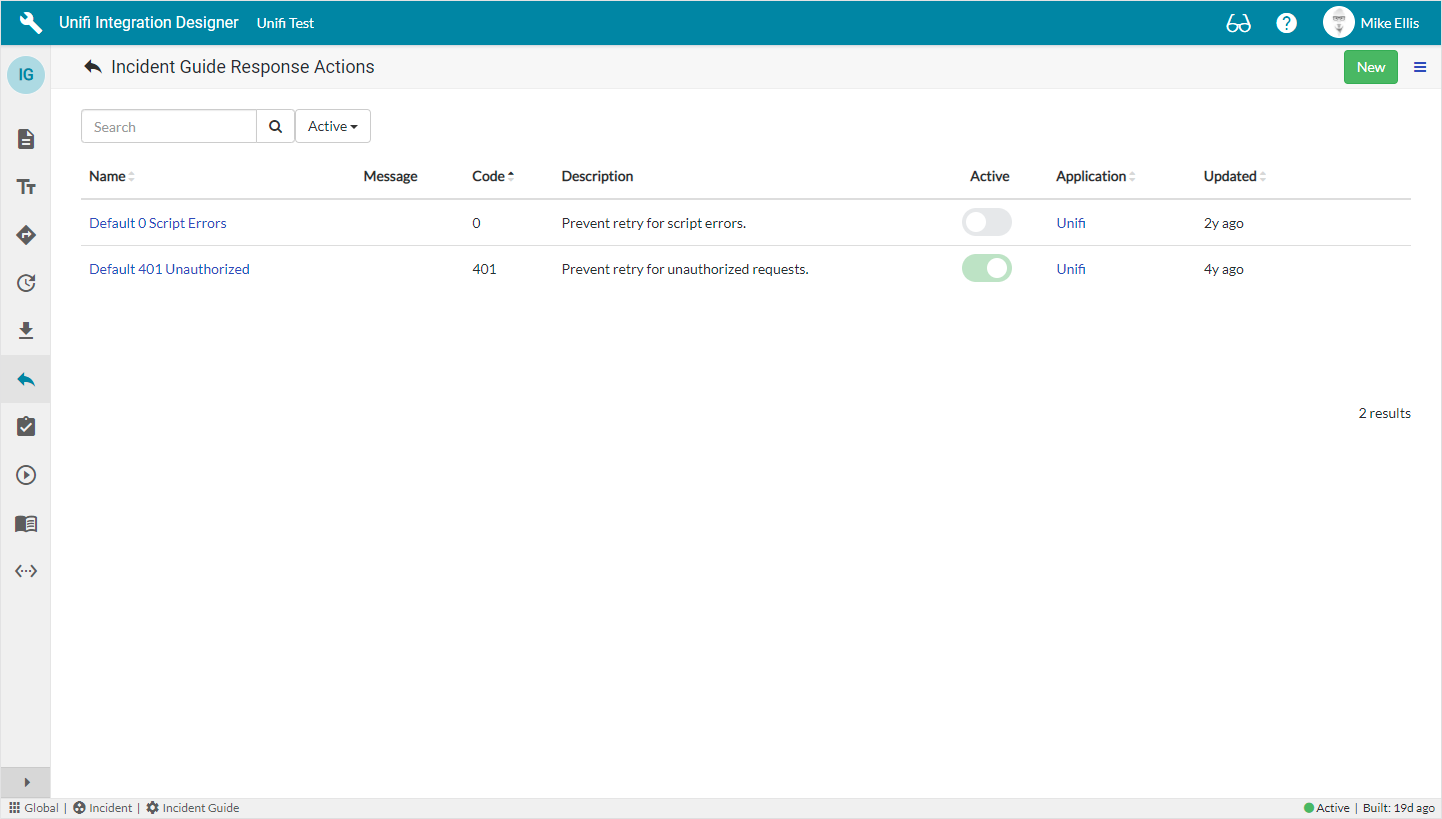1442x819 pixels.
Task: Disable the Default 401 Unauthorized toggle
Action: click(986, 268)
